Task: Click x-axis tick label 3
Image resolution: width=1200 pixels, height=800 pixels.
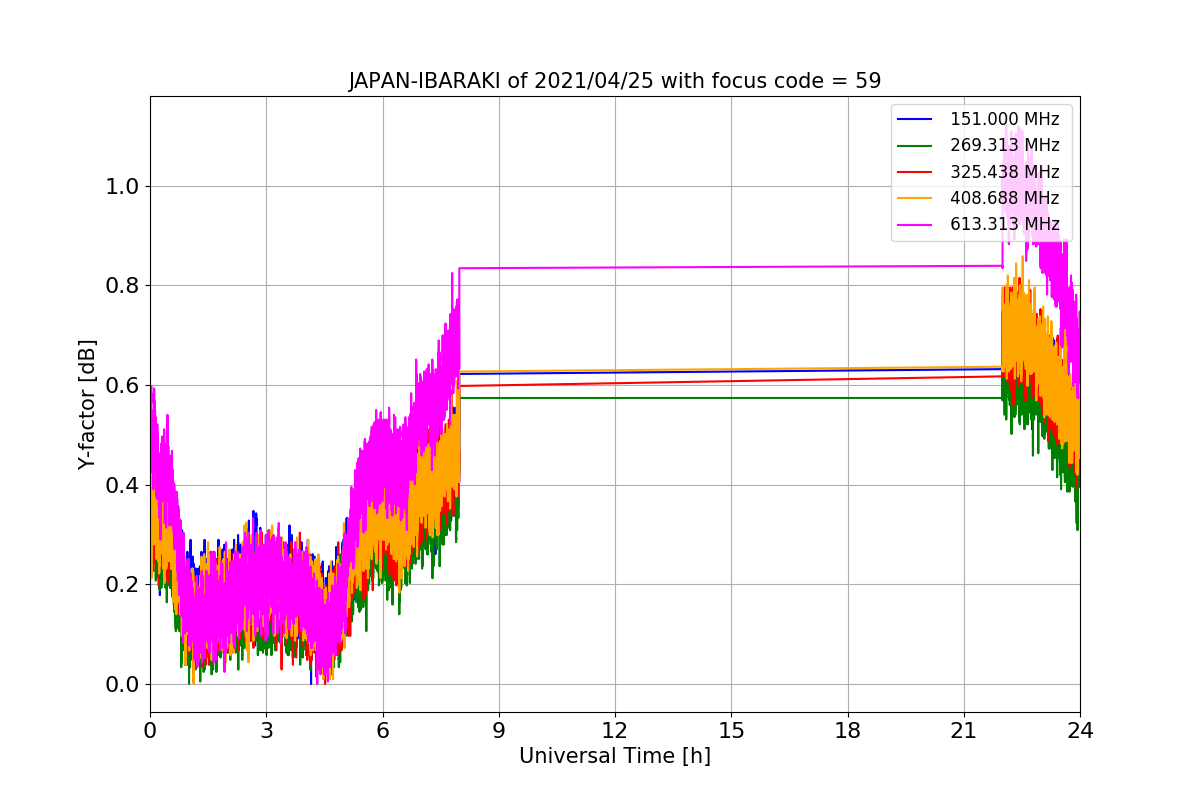Action: point(266,730)
